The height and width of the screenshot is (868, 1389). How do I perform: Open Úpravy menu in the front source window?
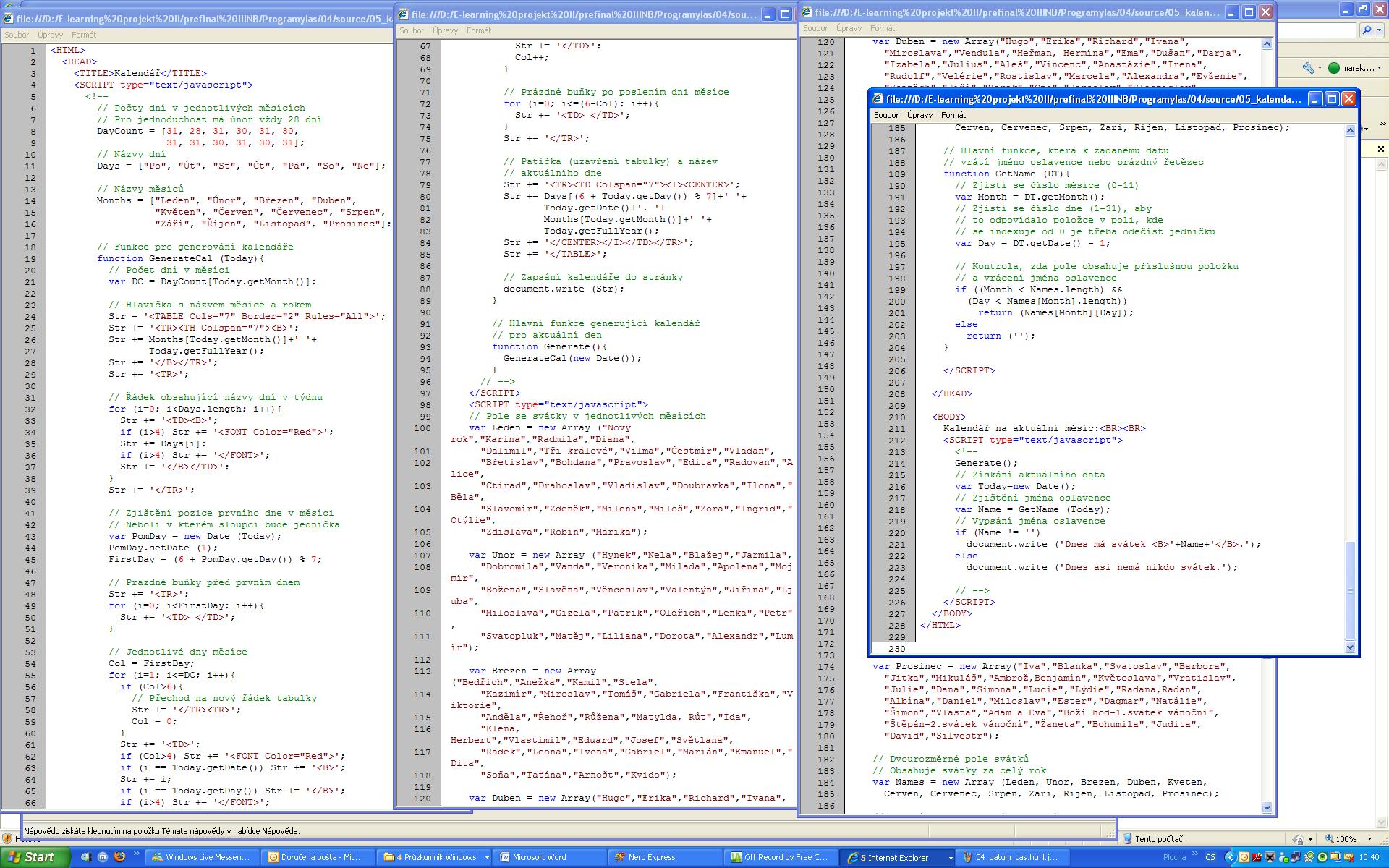(919, 115)
